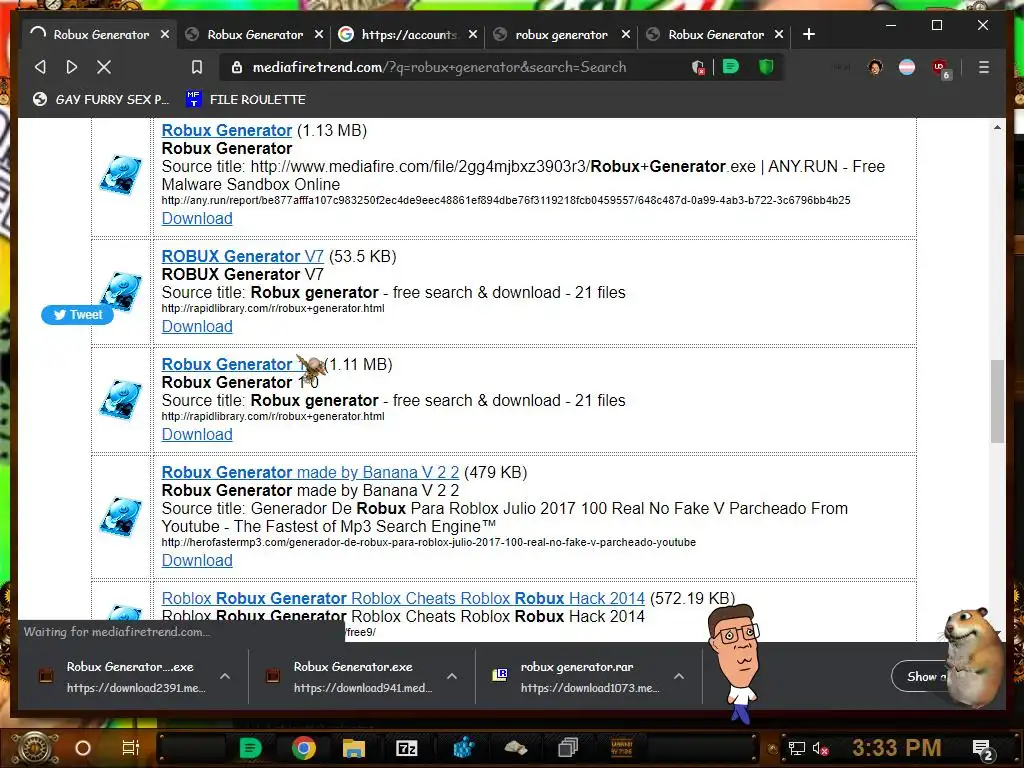1024x768 pixels.
Task: Click the Show all downloads button
Action: [922, 677]
